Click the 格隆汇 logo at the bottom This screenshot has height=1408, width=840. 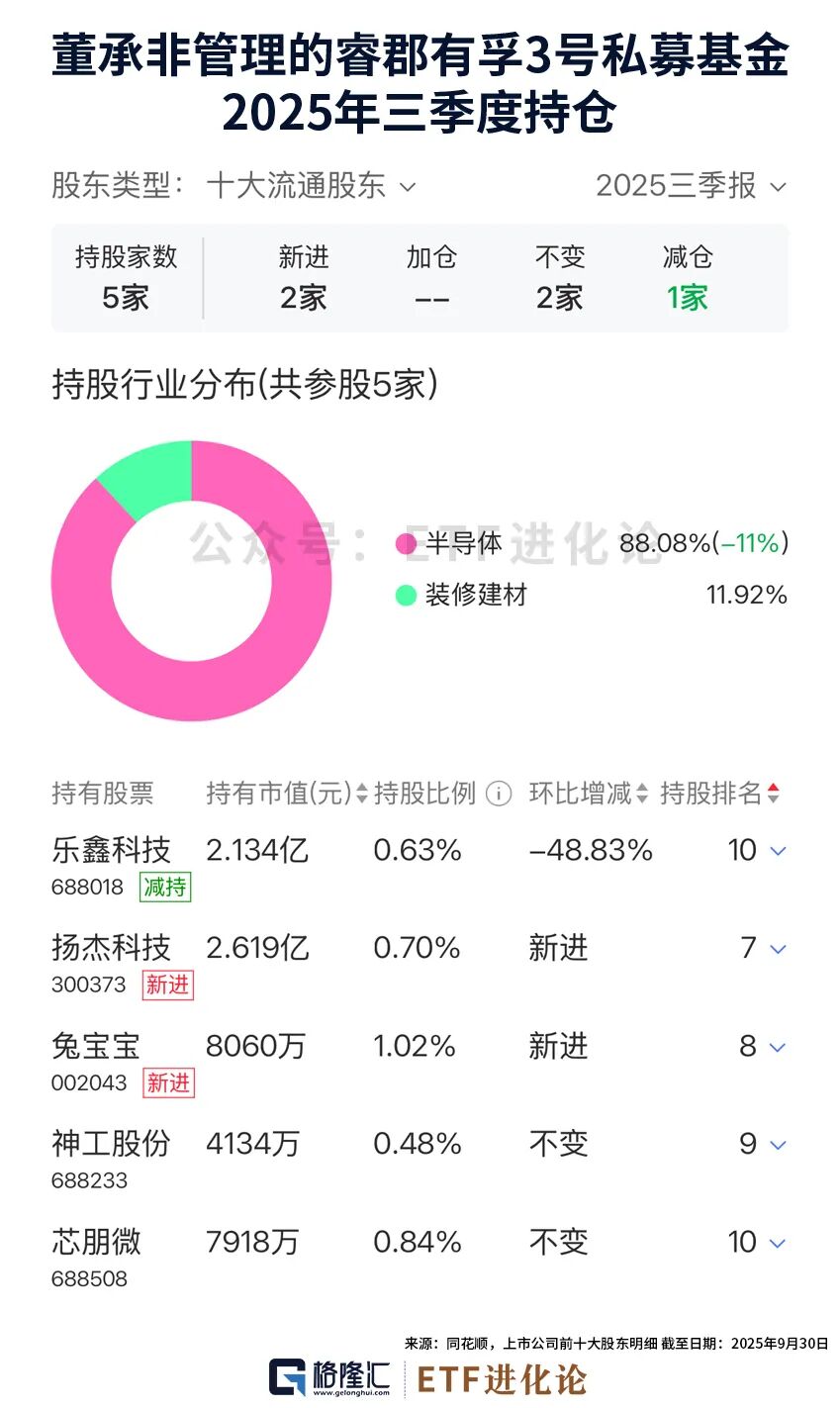tap(329, 1377)
